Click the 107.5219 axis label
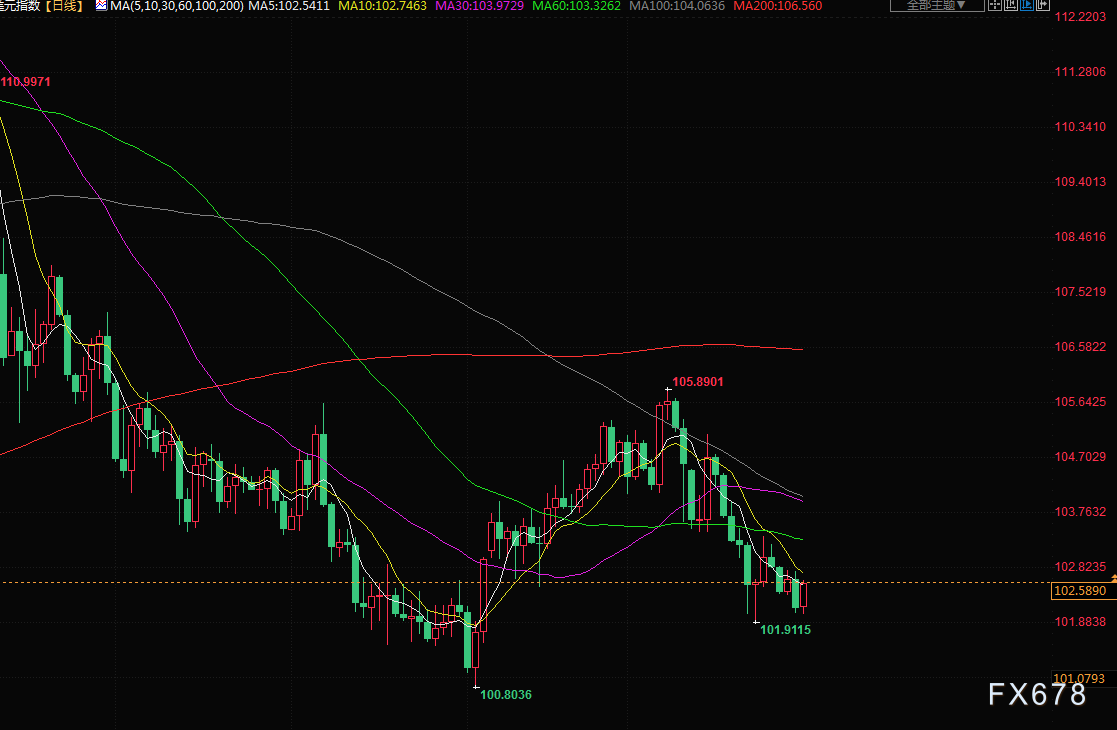Image resolution: width=1117 pixels, height=730 pixels. pyautogui.click(x=1080, y=291)
